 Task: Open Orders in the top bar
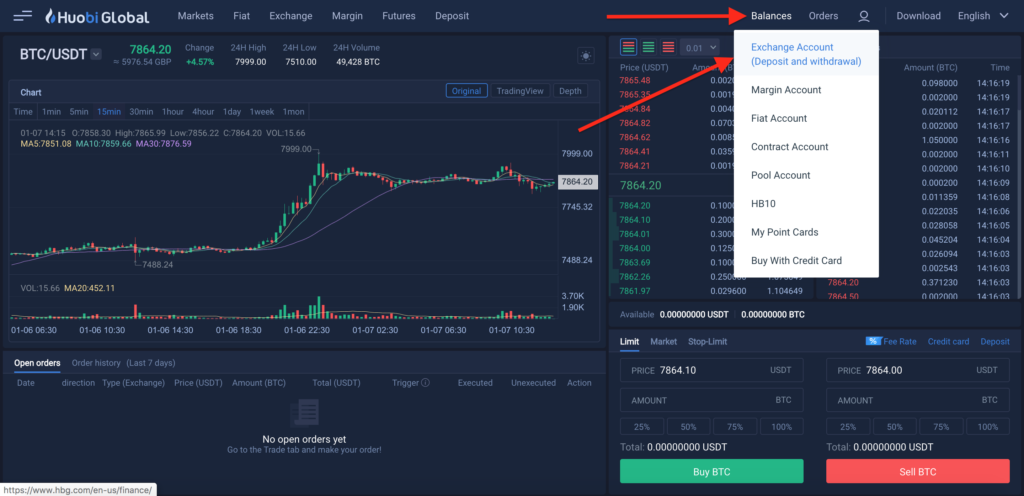pos(824,16)
